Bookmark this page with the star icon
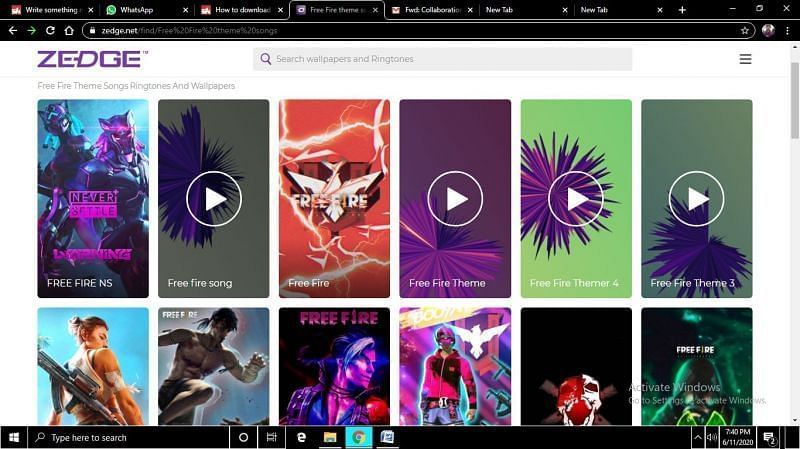Screen dimensions: 800x449 [x=745, y=30]
